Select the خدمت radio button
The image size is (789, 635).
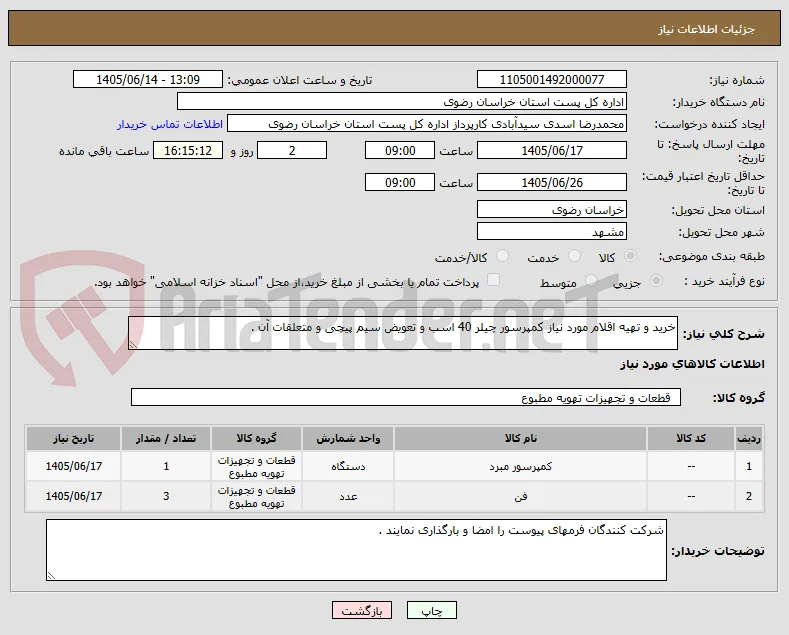[574, 256]
